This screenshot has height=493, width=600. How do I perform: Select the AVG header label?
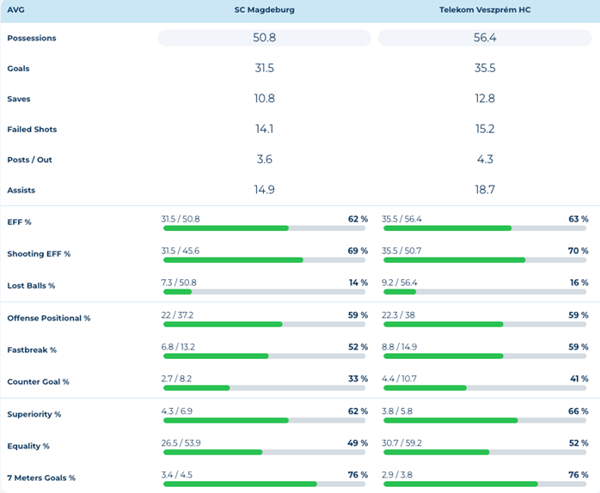[x=16, y=11]
